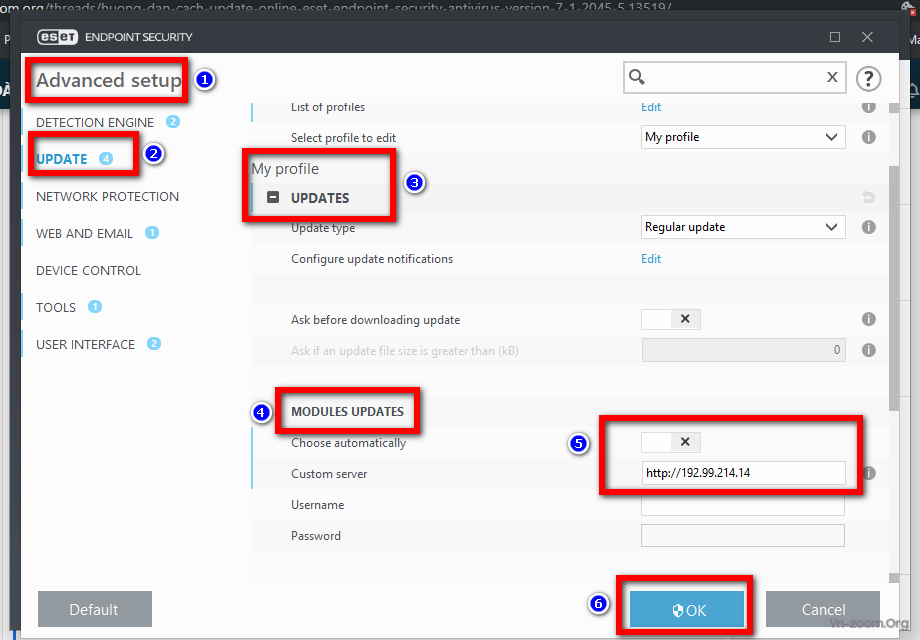Open Select profile to edit dropdown
Viewport: 920px width, 640px height.
pyautogui.click(x=743, y=137)
